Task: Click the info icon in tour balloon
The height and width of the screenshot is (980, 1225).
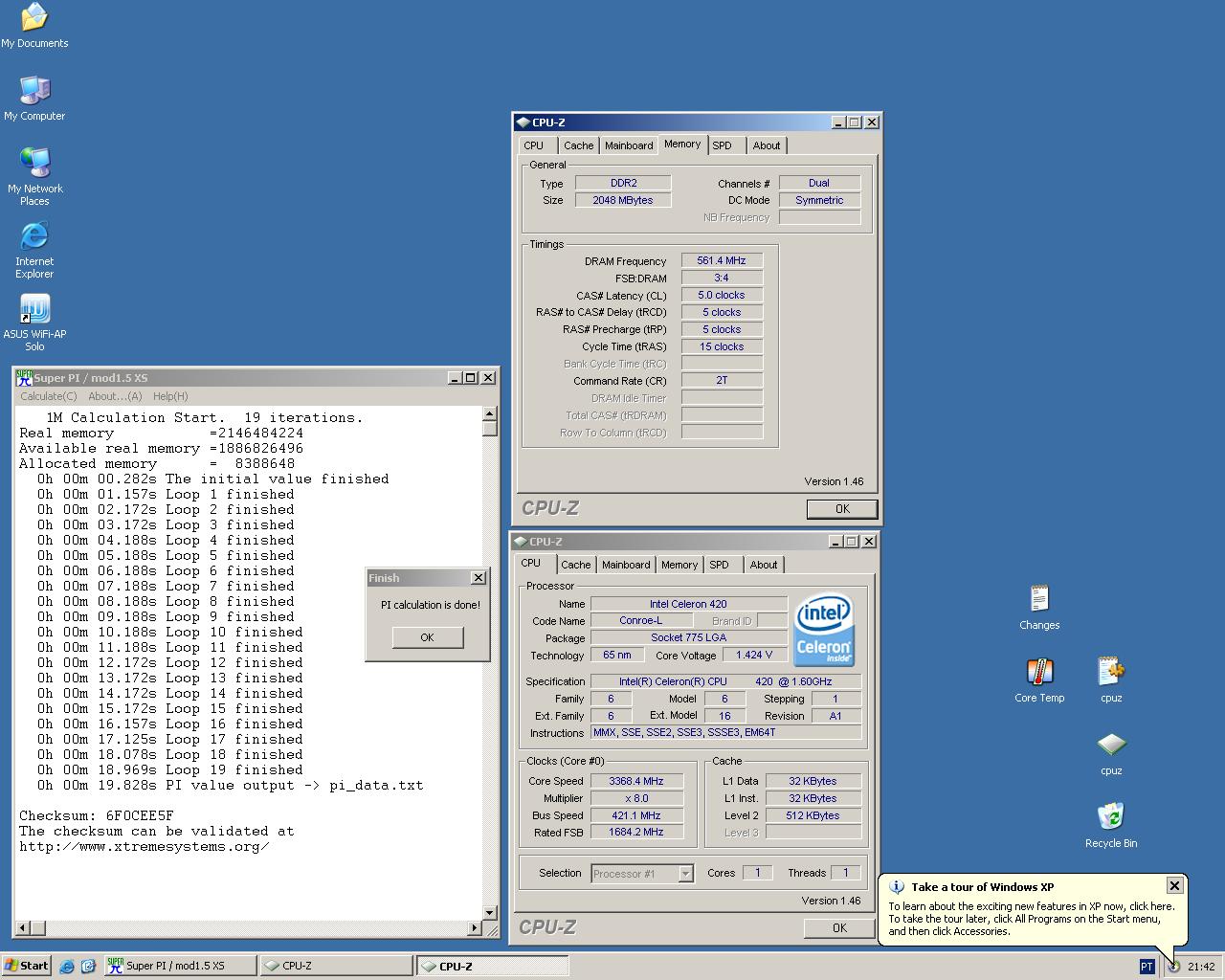Action: tap(897, 887)
